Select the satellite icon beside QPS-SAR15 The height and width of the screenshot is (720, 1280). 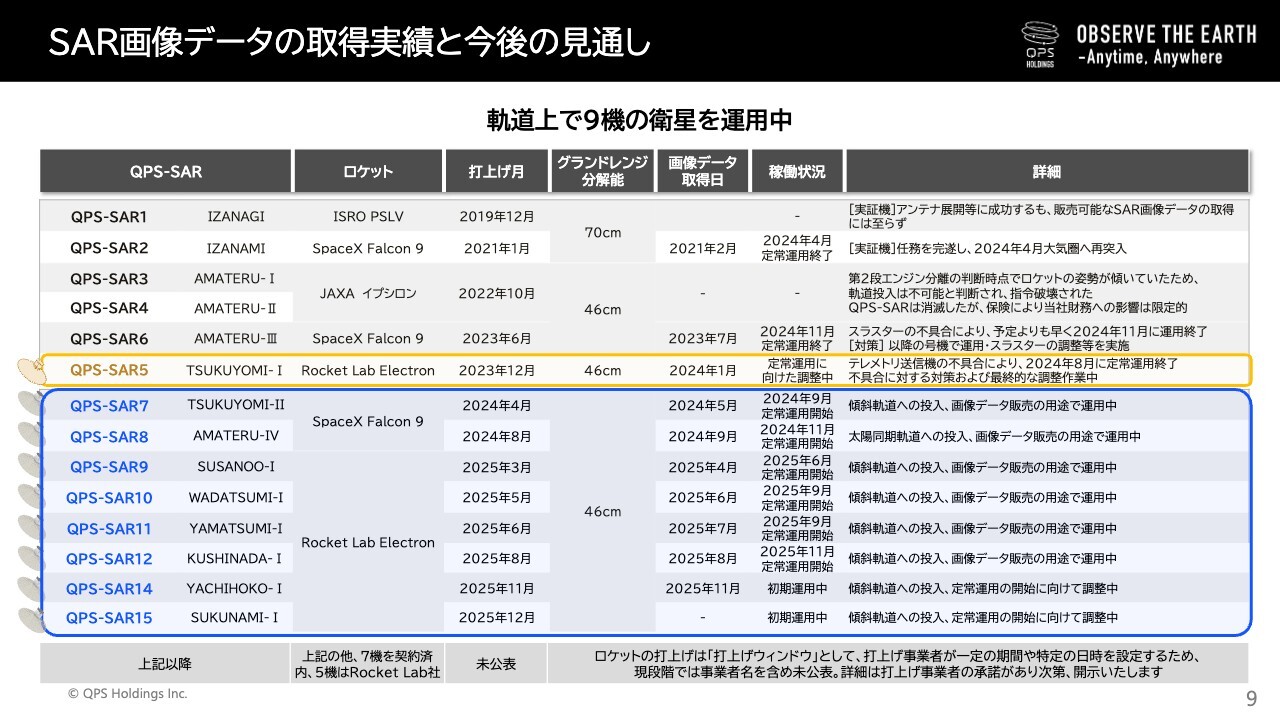(32, 618)
